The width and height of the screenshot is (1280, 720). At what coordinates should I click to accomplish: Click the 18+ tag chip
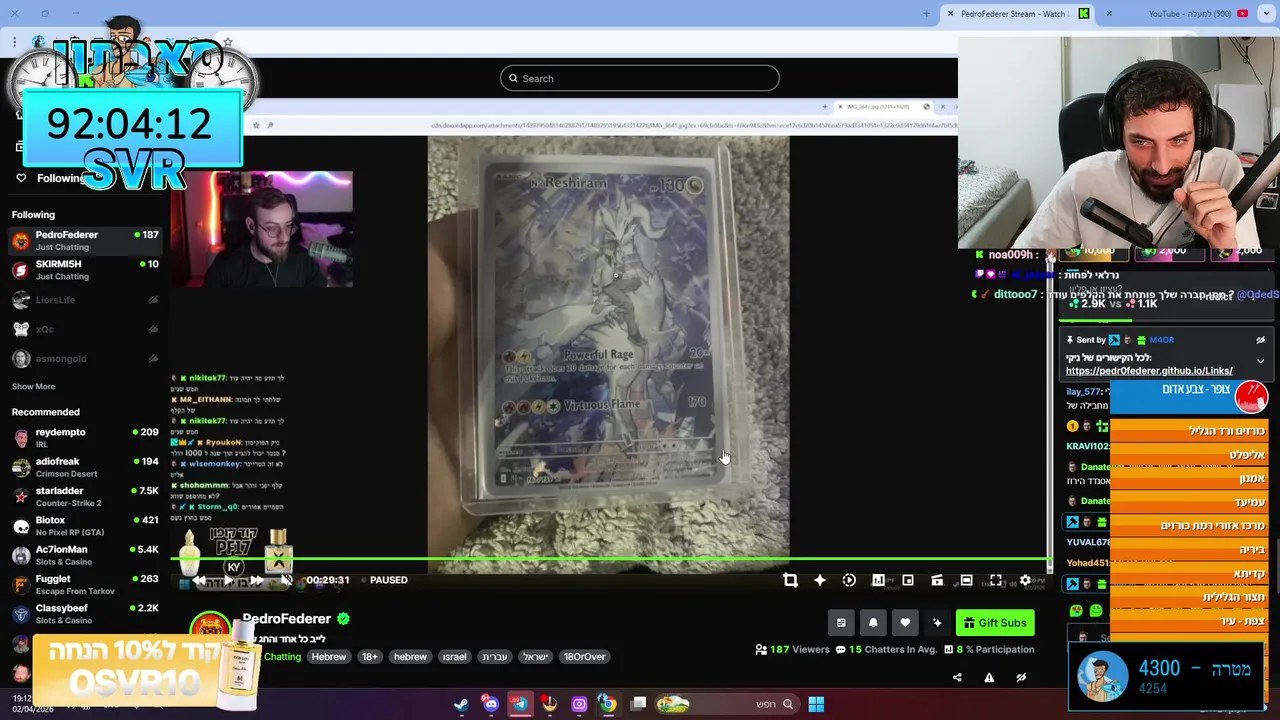tap(370, 657)
